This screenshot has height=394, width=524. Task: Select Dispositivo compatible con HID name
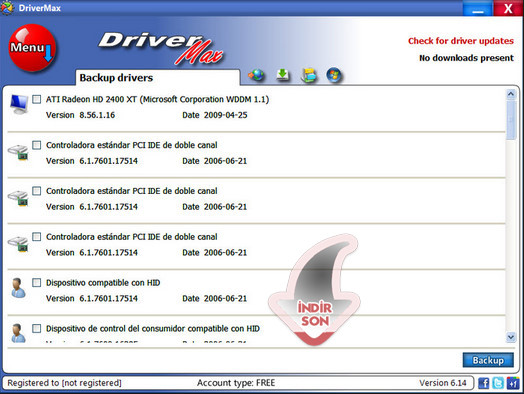point(103,283)
